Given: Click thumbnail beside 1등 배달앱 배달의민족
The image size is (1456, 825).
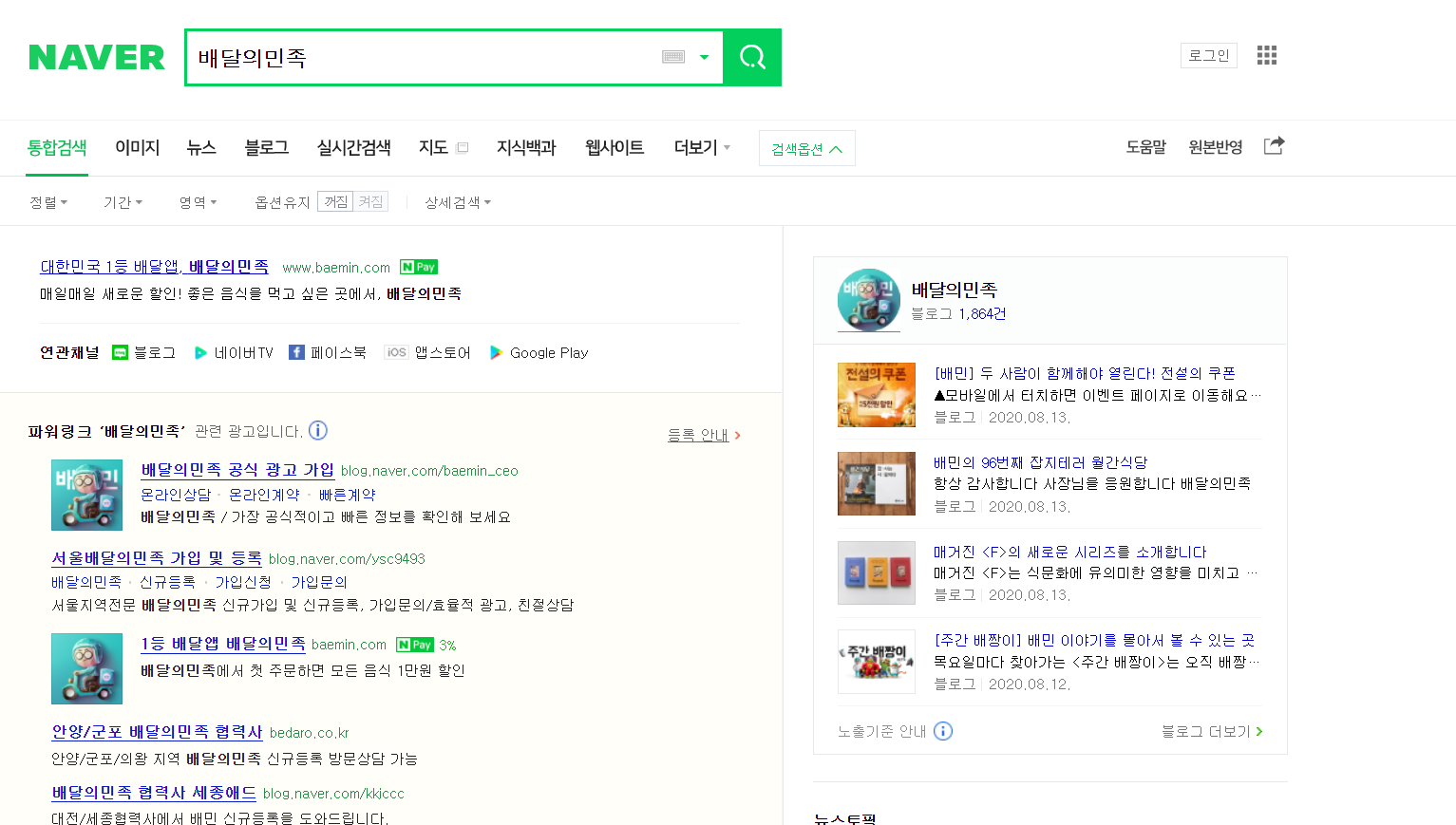Looking at the screenshot, I should [86, 668].
